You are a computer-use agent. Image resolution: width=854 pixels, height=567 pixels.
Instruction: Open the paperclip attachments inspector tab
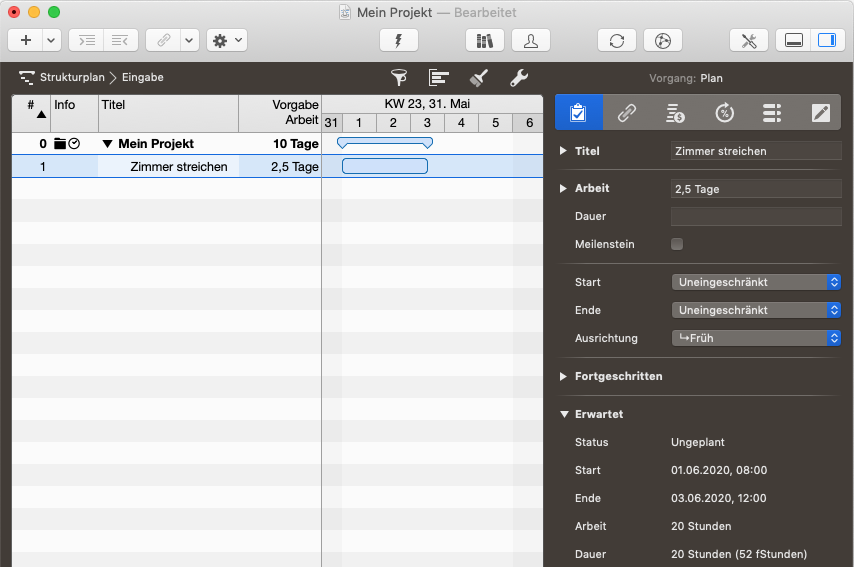627,113
